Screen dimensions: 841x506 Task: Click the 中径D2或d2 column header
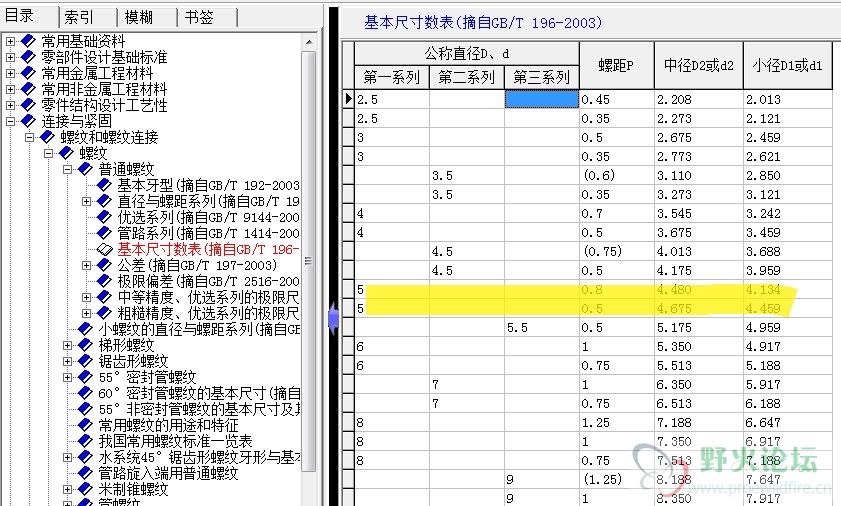click(x=698, y=65)
